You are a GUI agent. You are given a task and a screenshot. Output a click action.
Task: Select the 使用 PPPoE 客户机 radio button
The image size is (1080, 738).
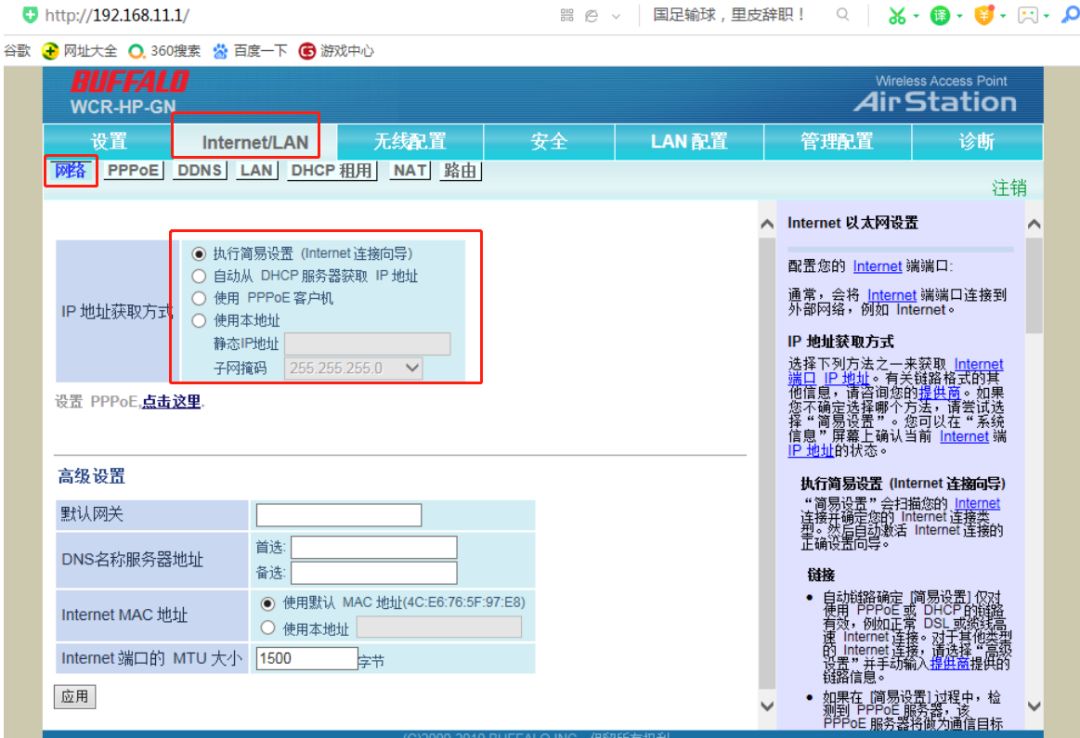tap(197, 297)
